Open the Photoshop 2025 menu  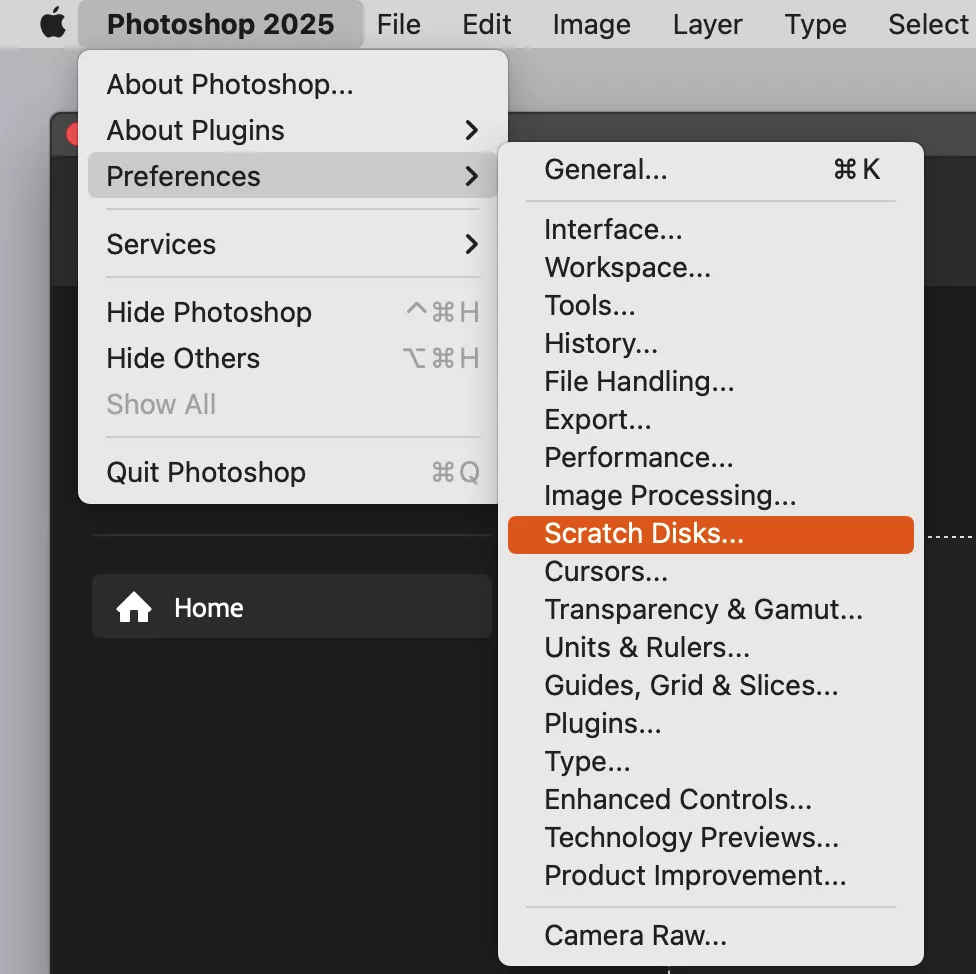pos(220,24)
